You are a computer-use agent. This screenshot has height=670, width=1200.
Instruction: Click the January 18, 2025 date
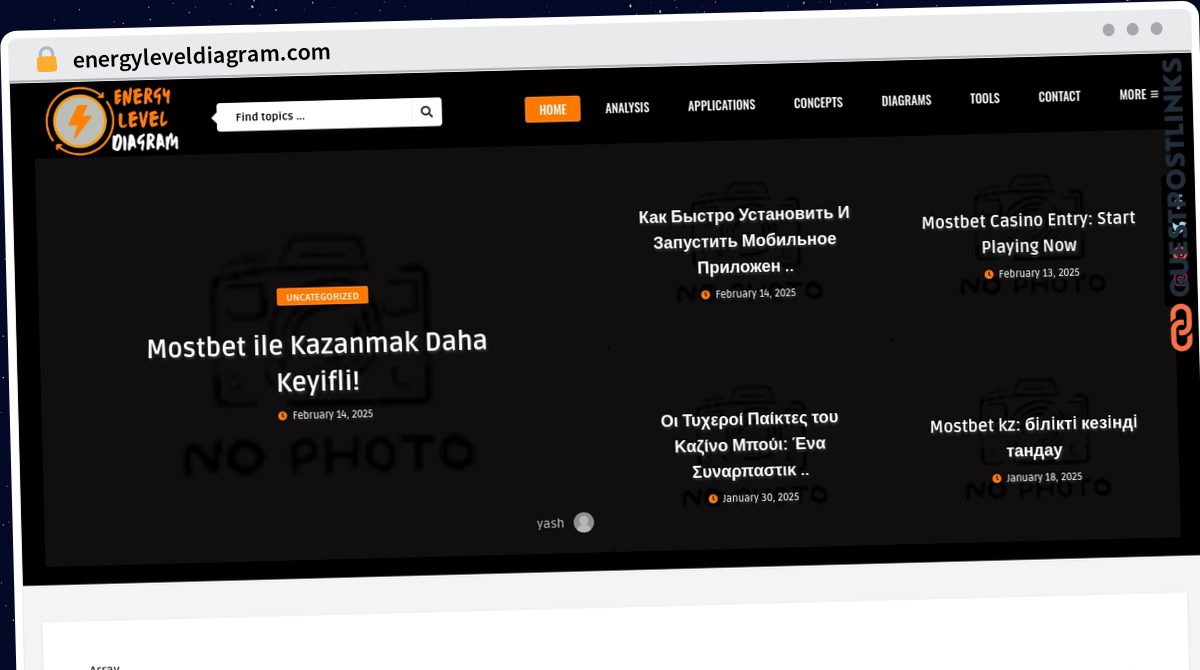click(1044, 478)
